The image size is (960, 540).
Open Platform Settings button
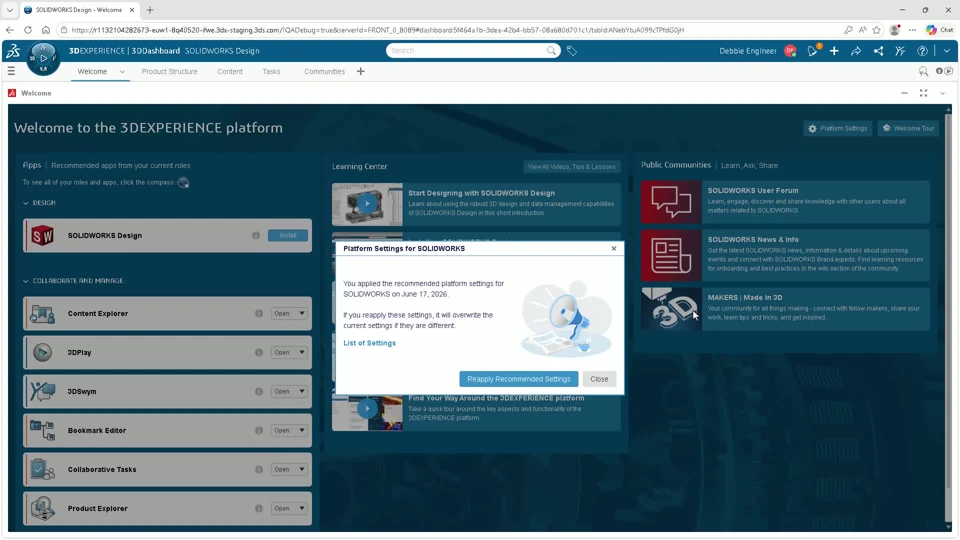point(838,129)
